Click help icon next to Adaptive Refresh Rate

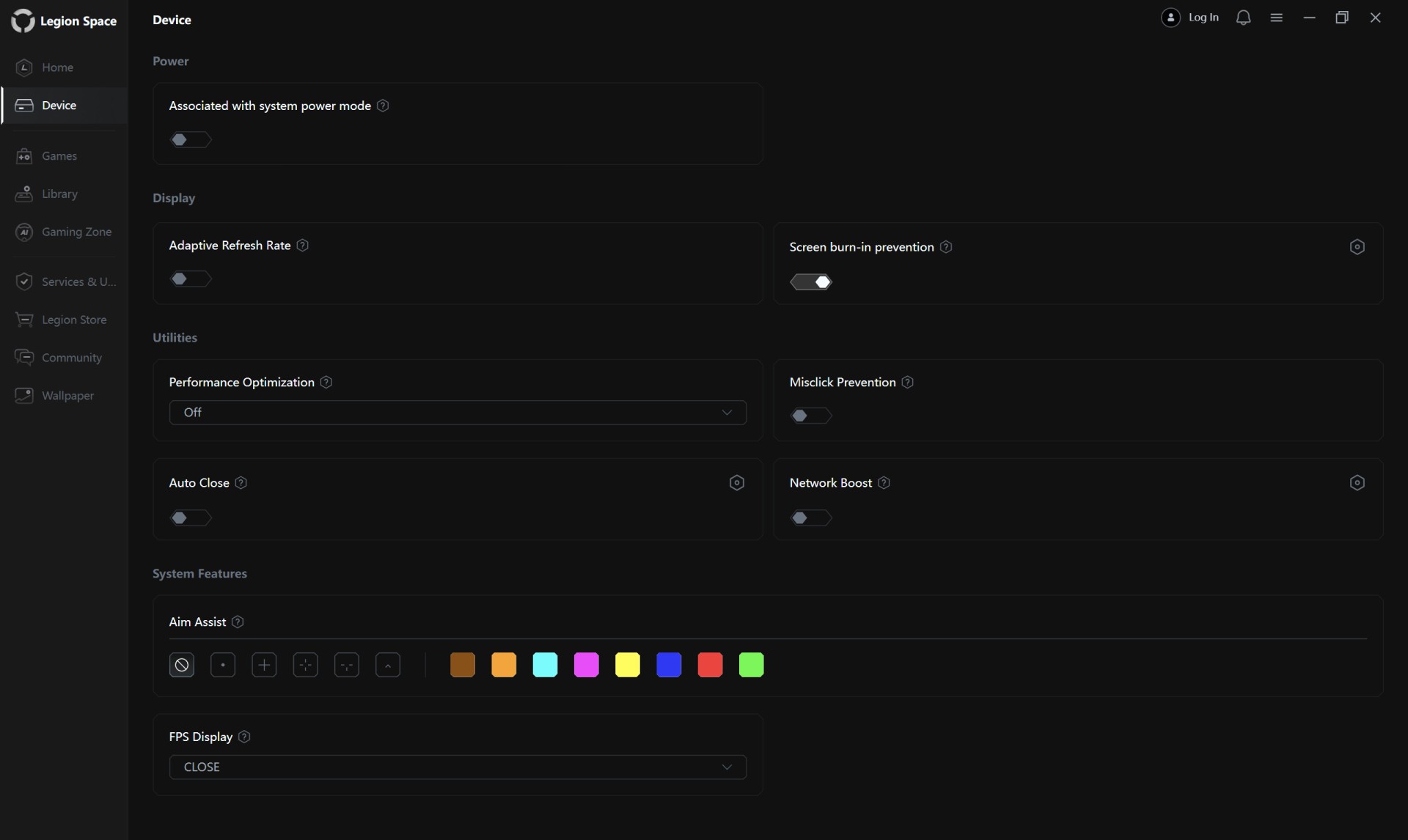pyautogui.click(x=302, y=246)
